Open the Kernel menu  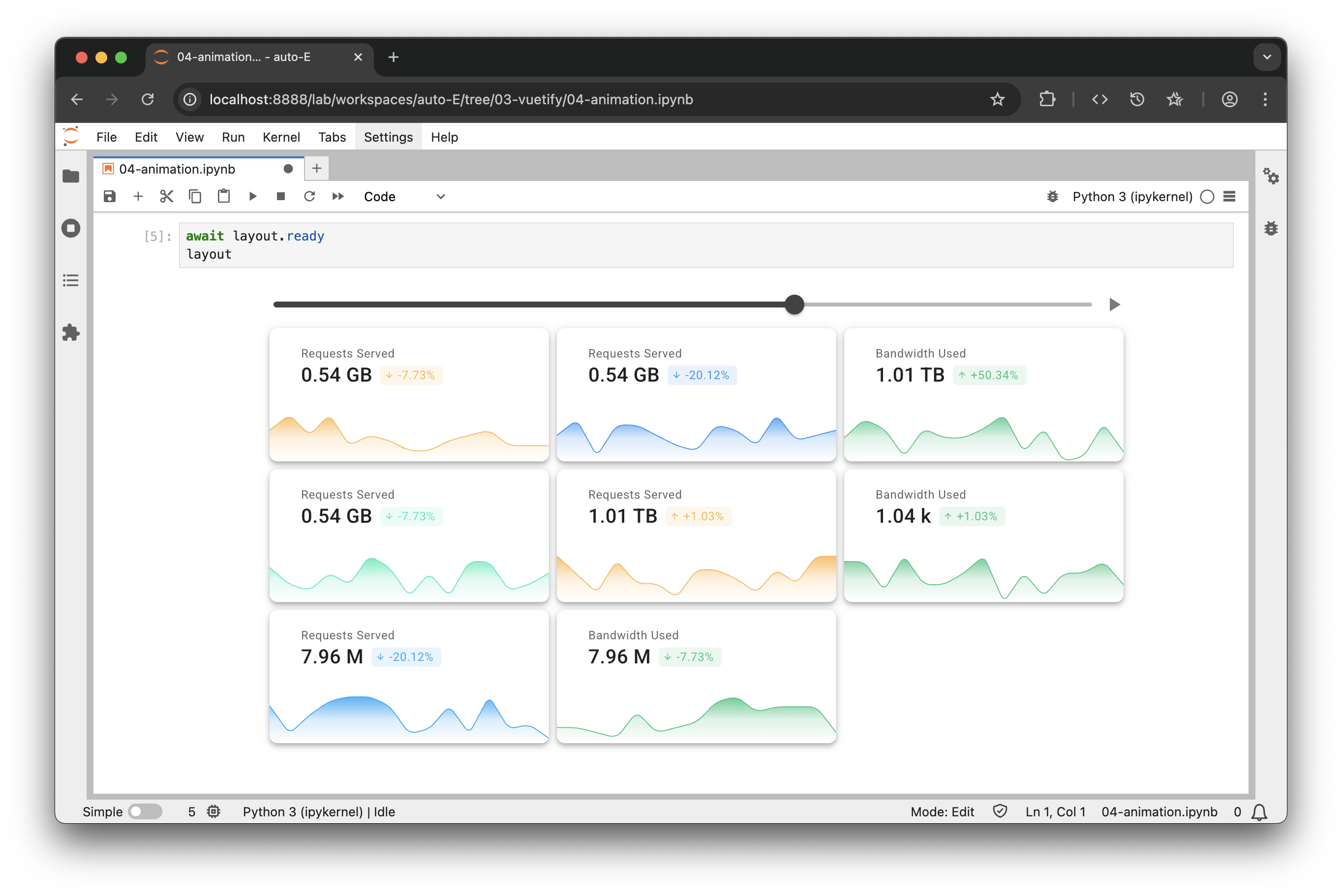(281, 137)
